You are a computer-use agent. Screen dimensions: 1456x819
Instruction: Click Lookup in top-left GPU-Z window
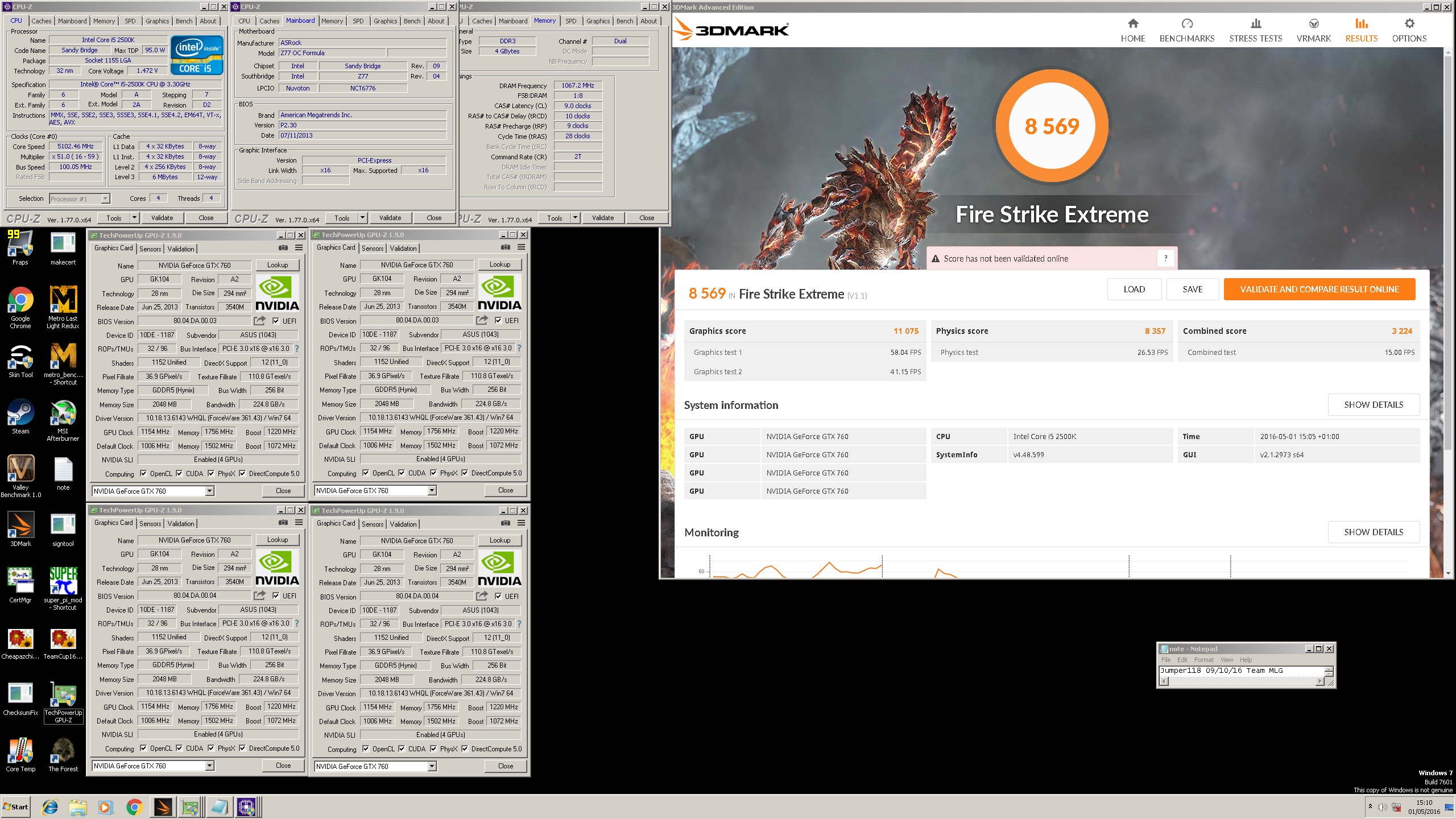[x=278, y=265]
